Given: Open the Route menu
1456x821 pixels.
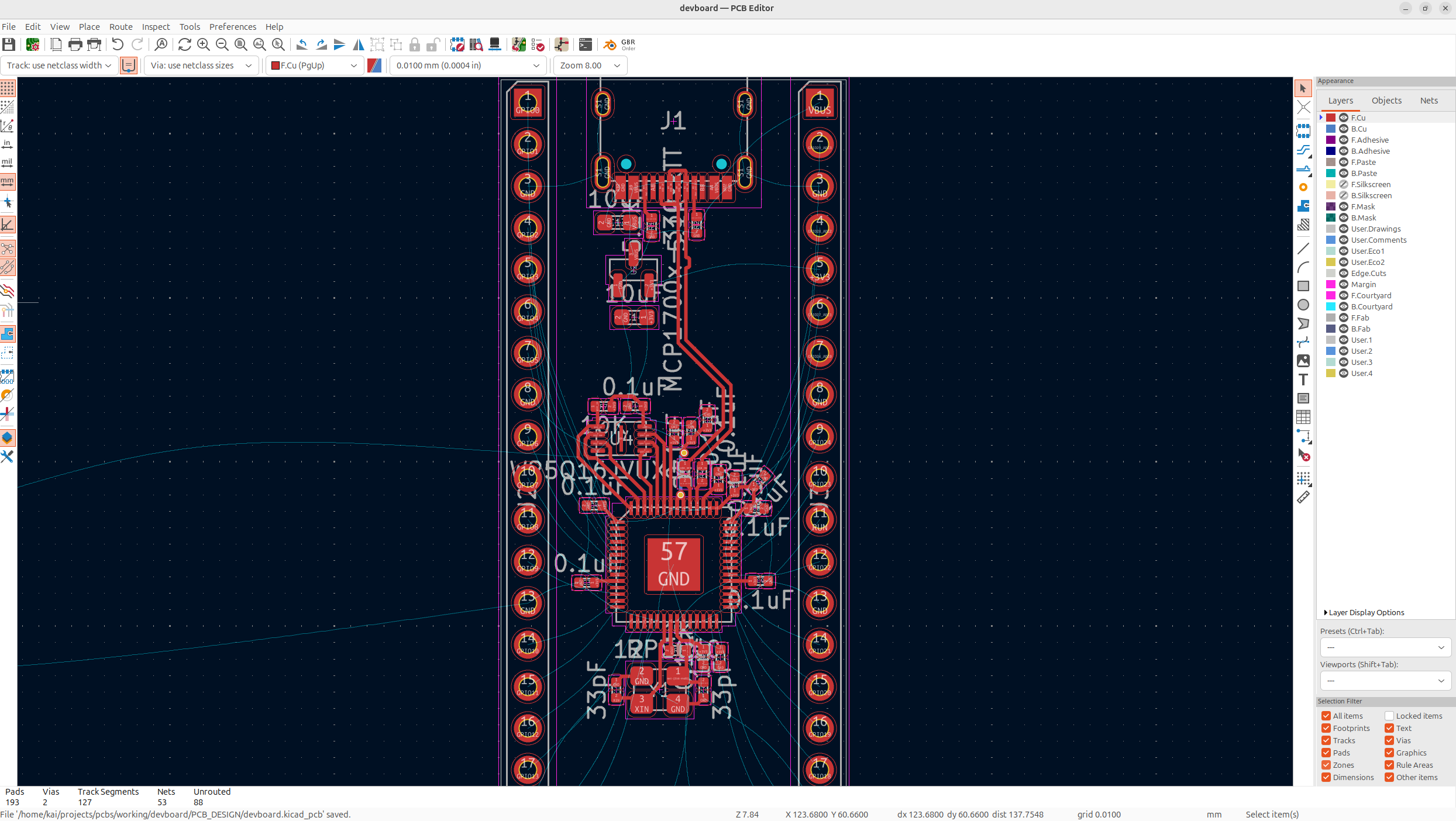Looking at the screenshot, I should [x=121, y=27].
